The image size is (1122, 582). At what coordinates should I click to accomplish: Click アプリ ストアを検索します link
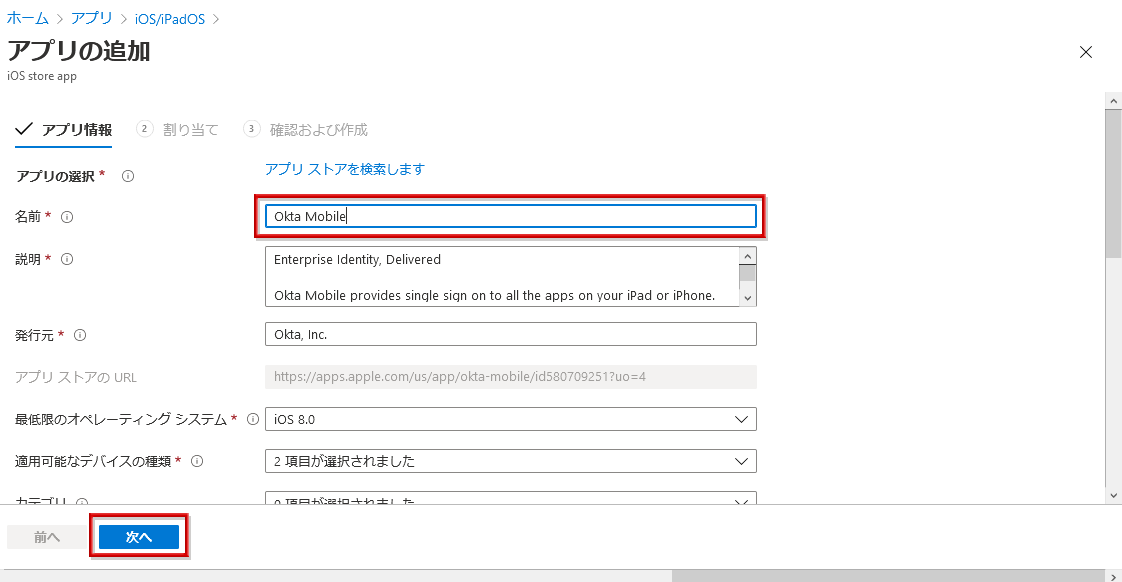(x=344, y=169)
